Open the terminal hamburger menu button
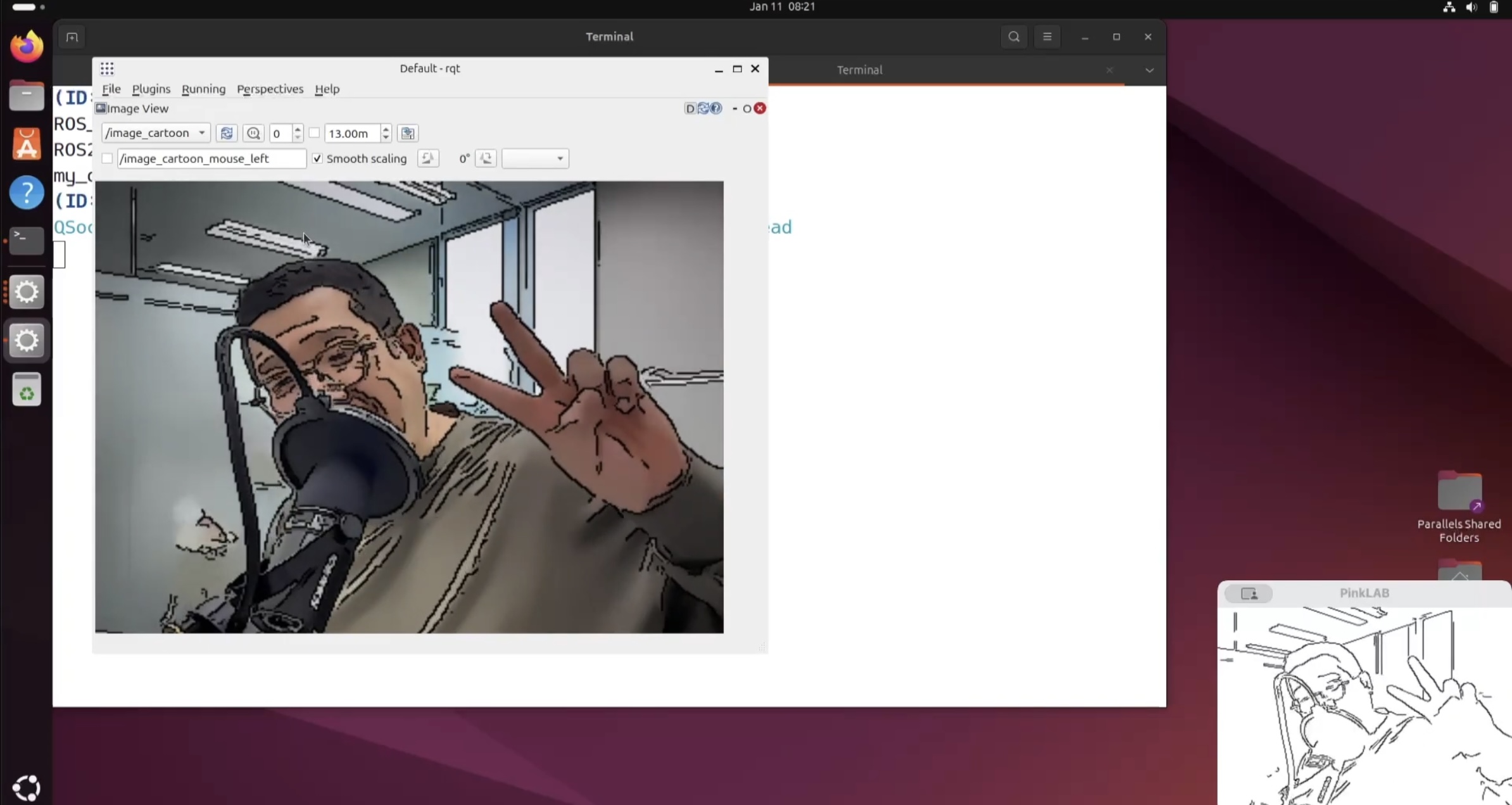 coord(1047,37)
